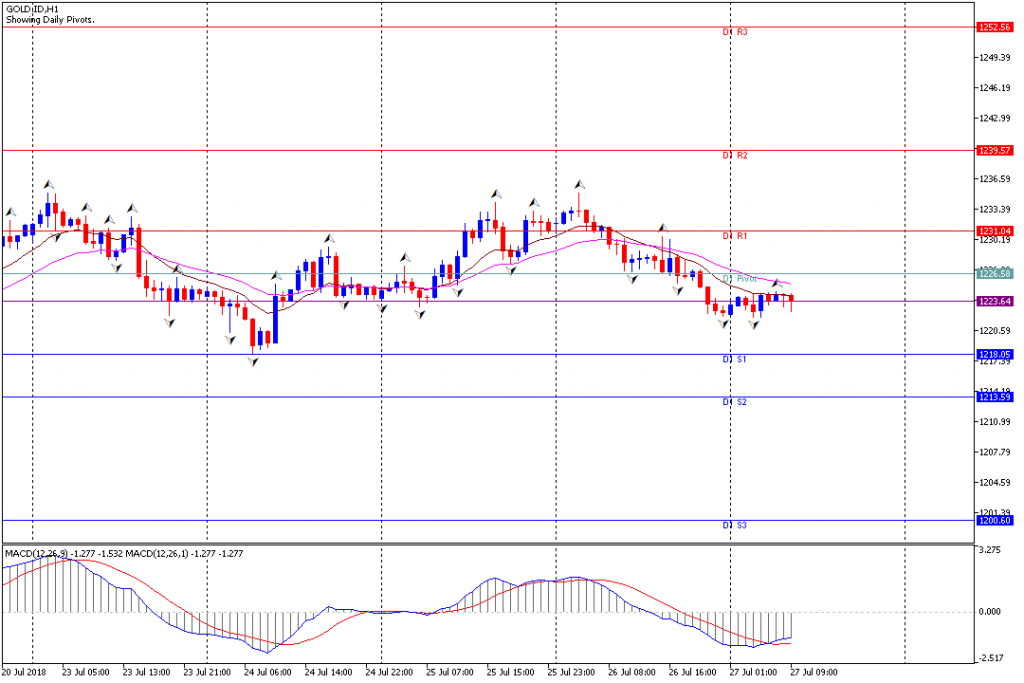Click the up fractal arrow above the 25 Jul 23:00 high
This screenshot has width=1024, height=683.
pos(579,185)
